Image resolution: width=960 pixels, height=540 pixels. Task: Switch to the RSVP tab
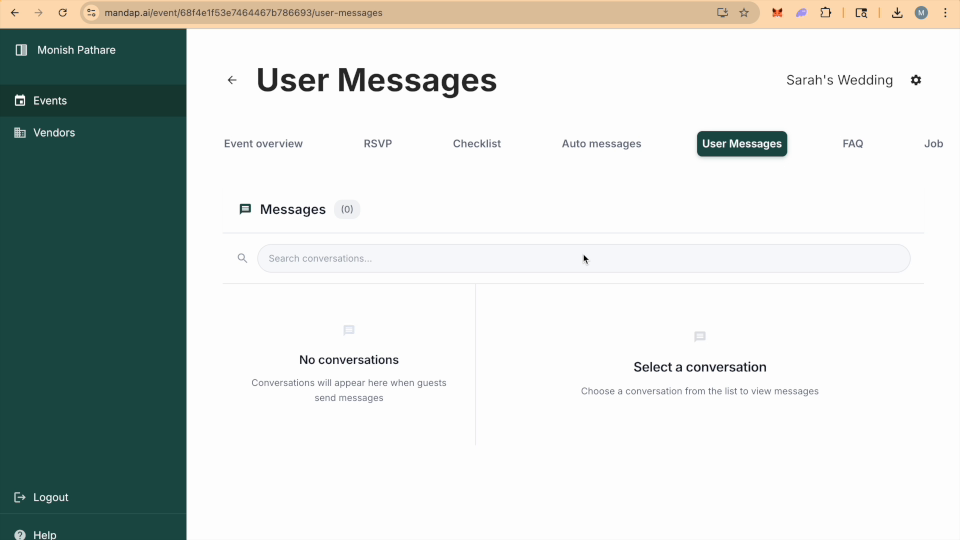(x=378, y=143)
